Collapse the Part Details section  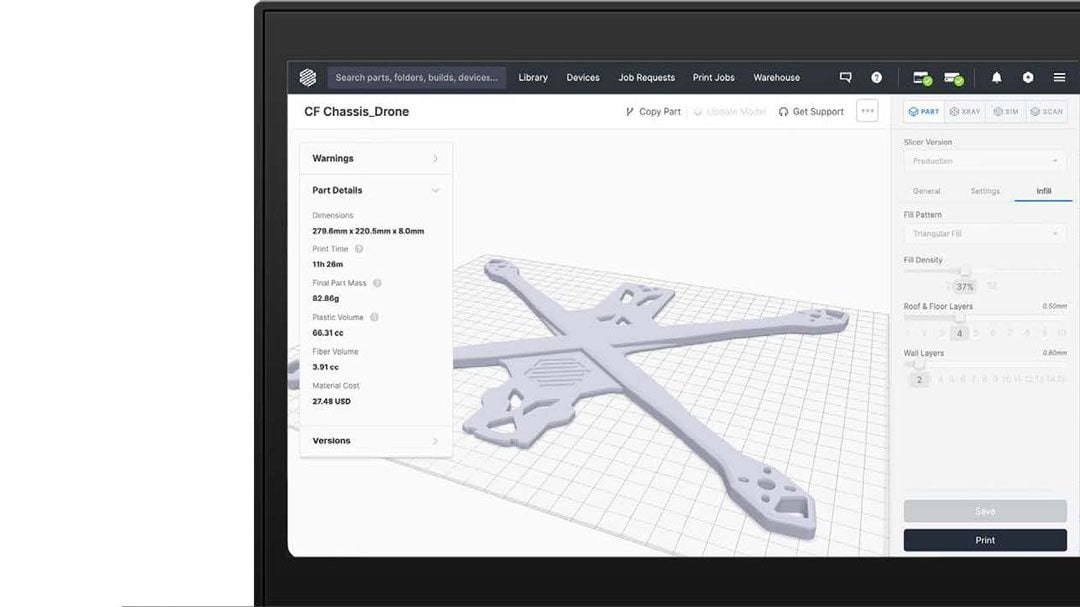click(375, 190)
